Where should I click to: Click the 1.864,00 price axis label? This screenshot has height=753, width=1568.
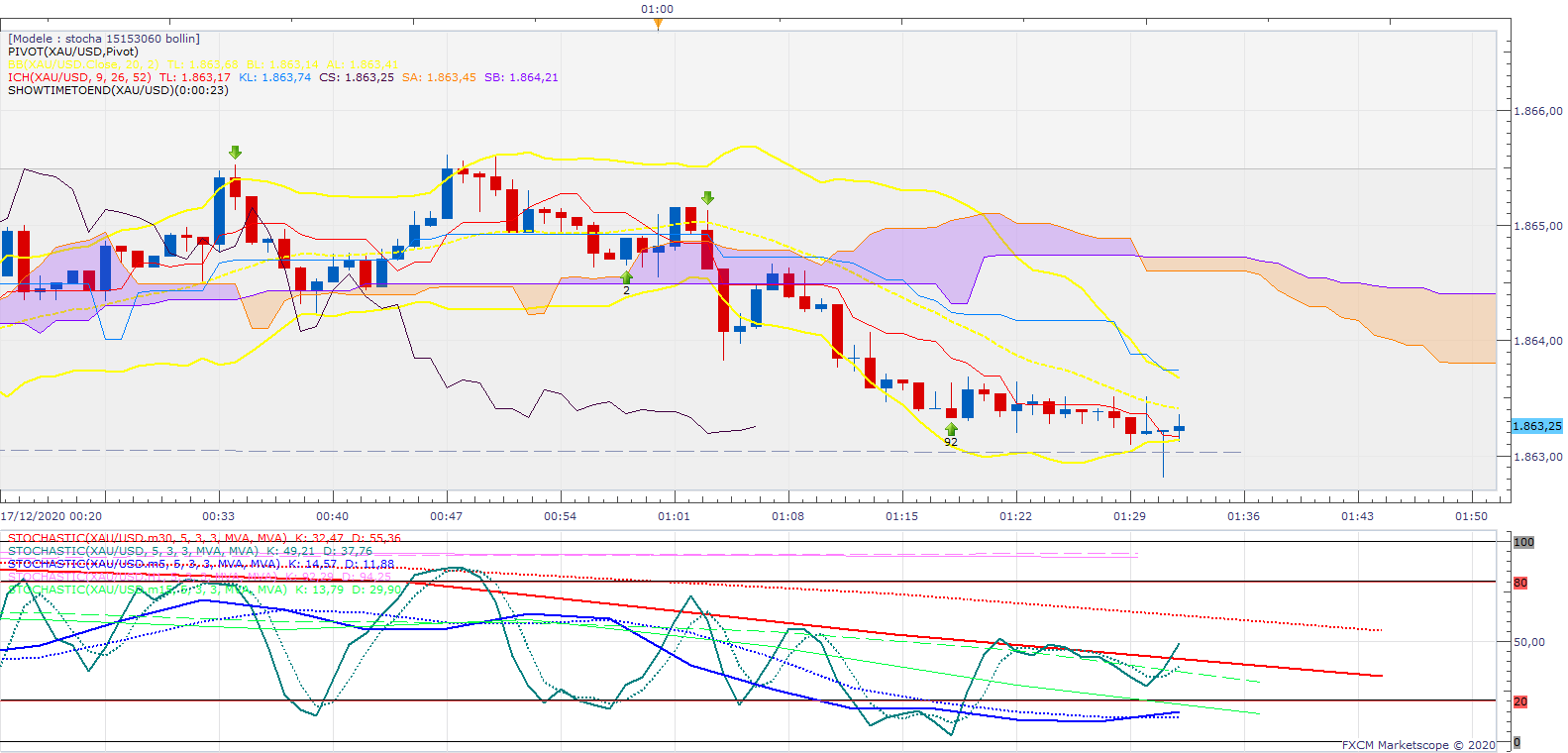[x=1539, y=341]
